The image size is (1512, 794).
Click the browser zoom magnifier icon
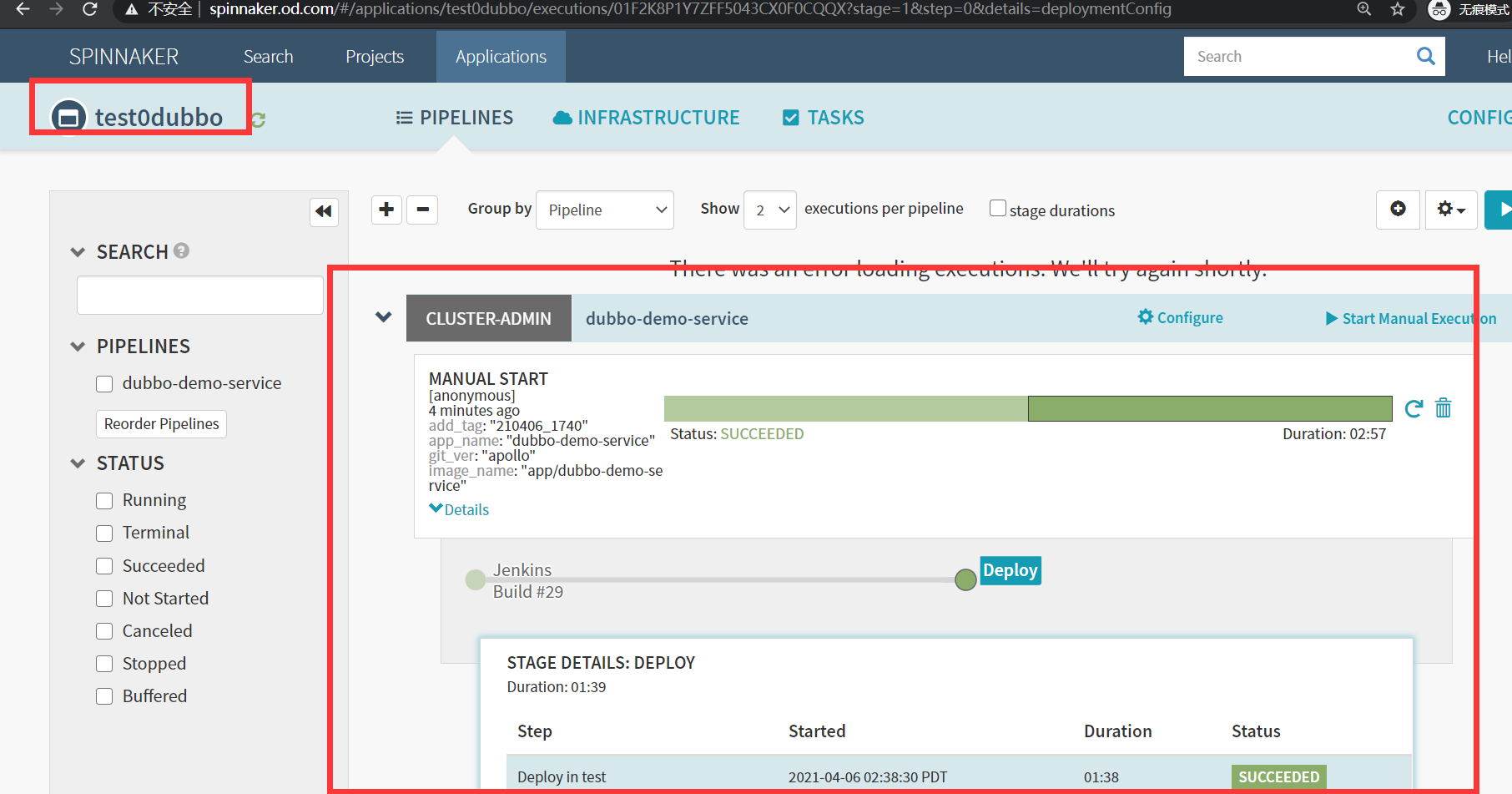pyautogui.click(x=1364, y=9)
